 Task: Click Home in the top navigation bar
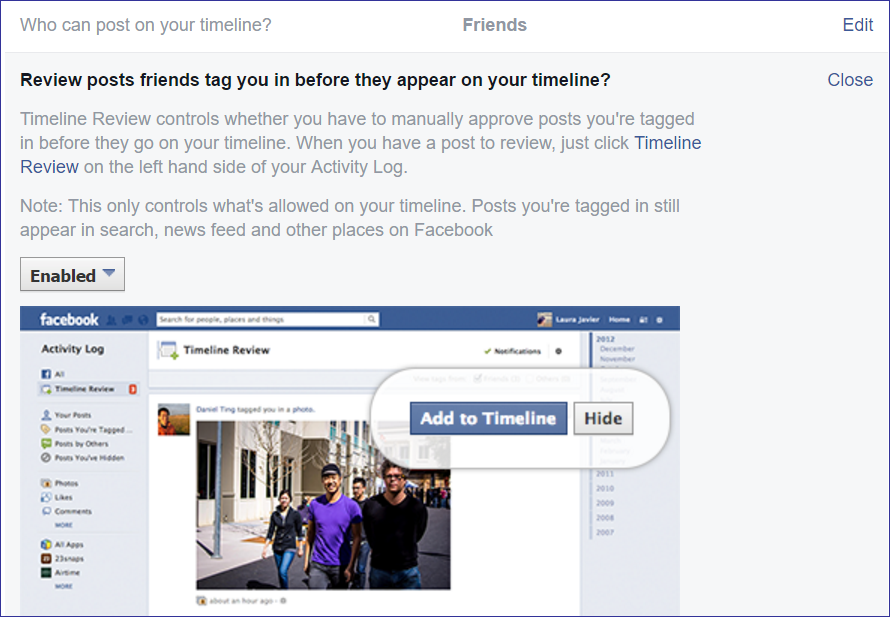pyautogui.click(x=619, y=319)
